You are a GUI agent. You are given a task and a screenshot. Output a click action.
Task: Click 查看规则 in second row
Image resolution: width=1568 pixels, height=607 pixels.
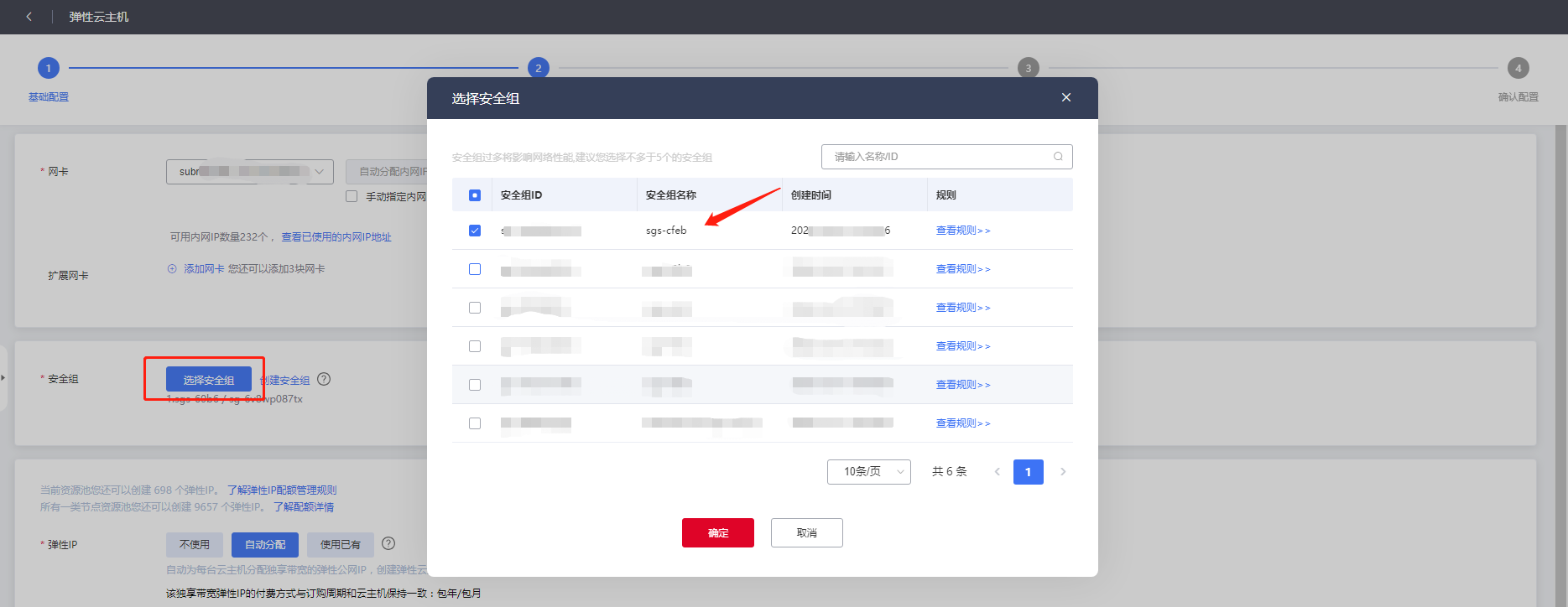pyautogui.click(x=963, y=269)
